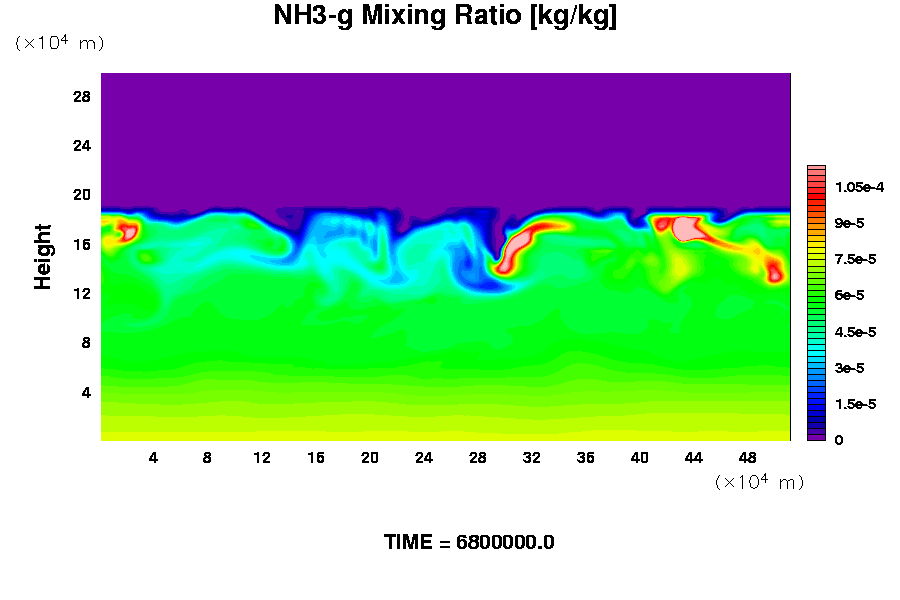Click the TIME = 6800000.0 label
This screenshot has height=600, width=900.
click(469, 543)
